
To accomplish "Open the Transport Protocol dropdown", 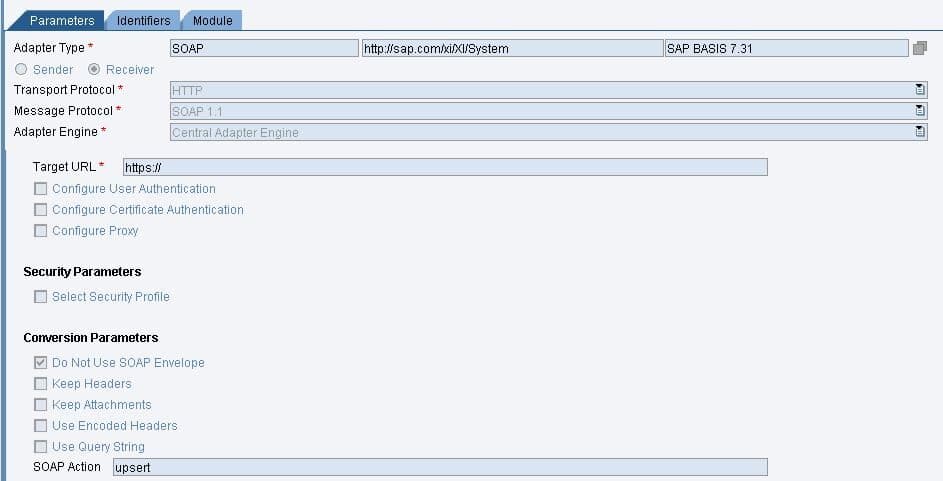I will pos(919,90).
